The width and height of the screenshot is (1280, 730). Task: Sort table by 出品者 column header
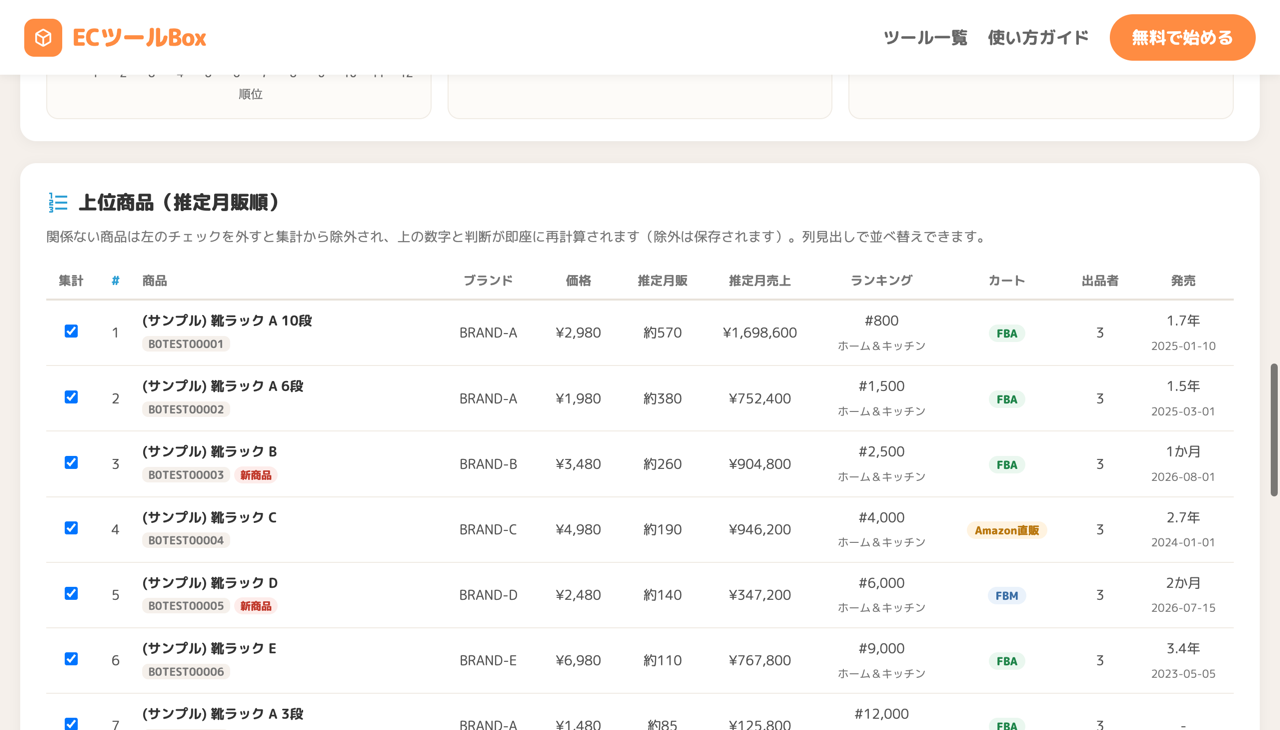coord(1100,281)
